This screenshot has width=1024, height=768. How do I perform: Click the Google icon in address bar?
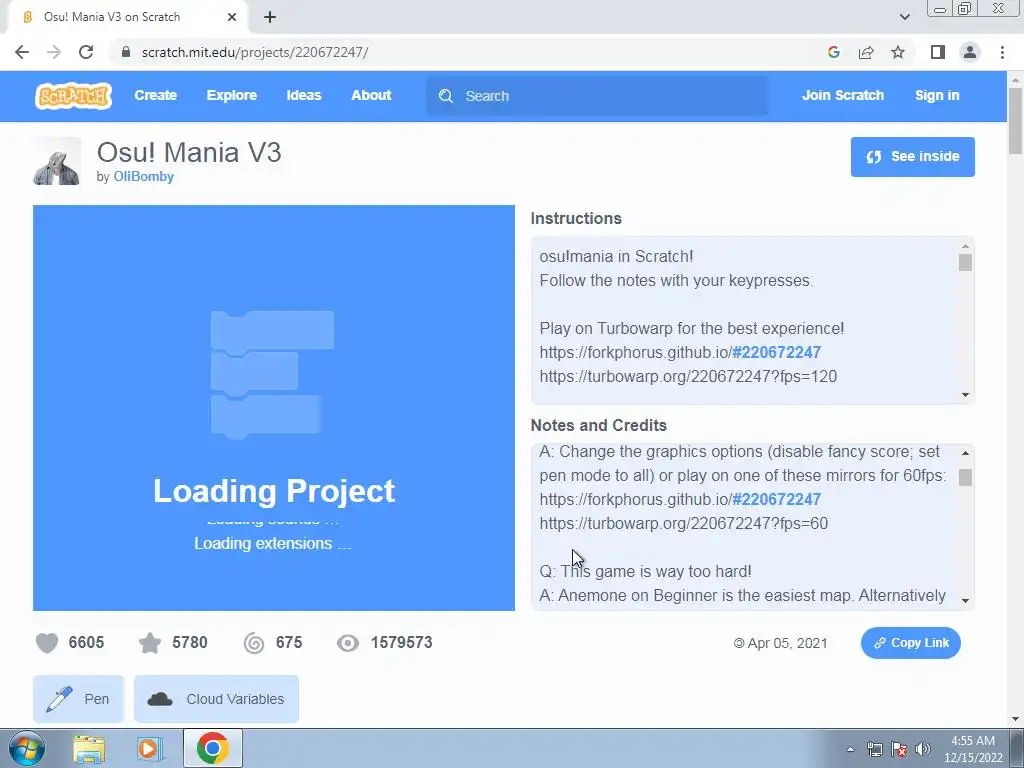[833, 52]
